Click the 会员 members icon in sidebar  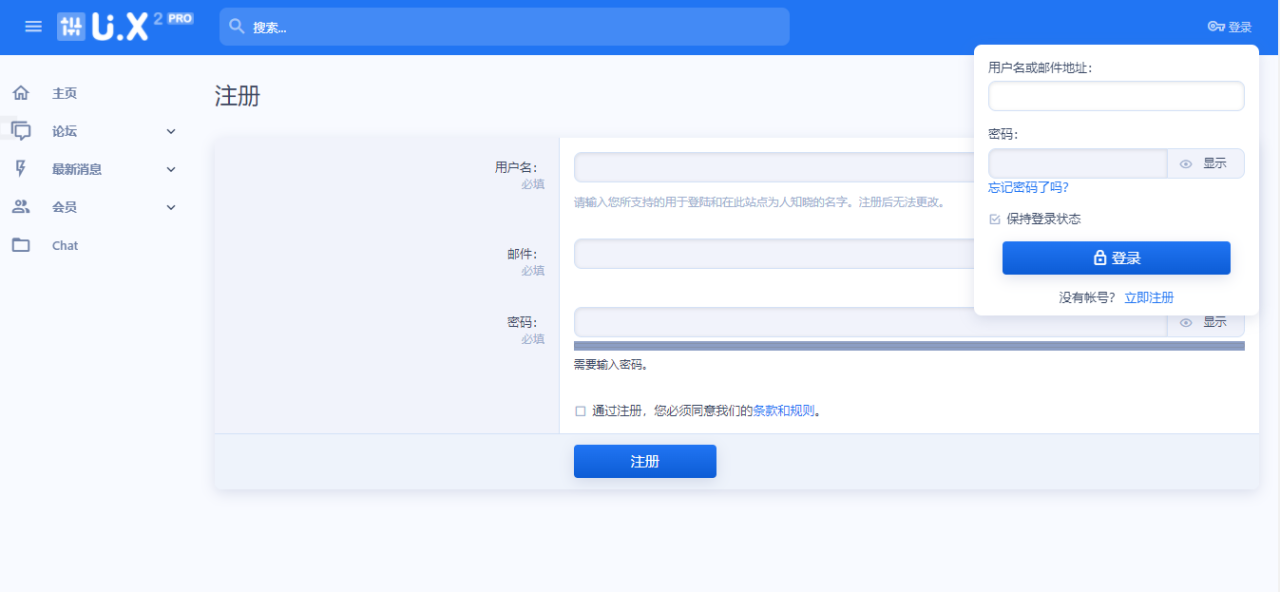pyautogui.click(x=21, y=207)
